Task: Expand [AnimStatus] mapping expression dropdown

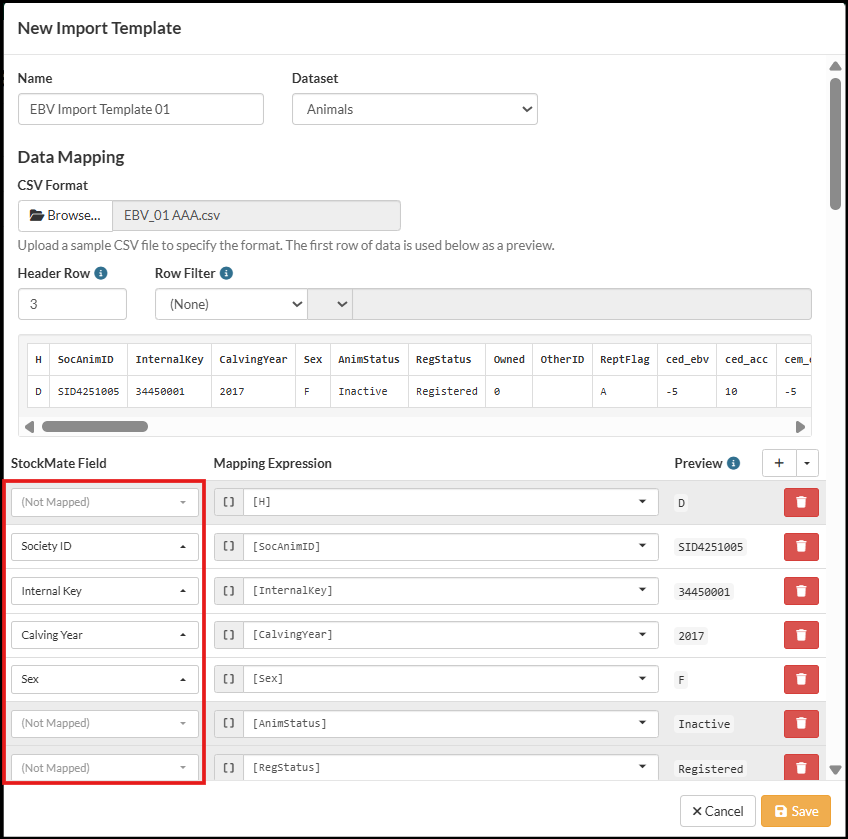Action: click(643, 723)
